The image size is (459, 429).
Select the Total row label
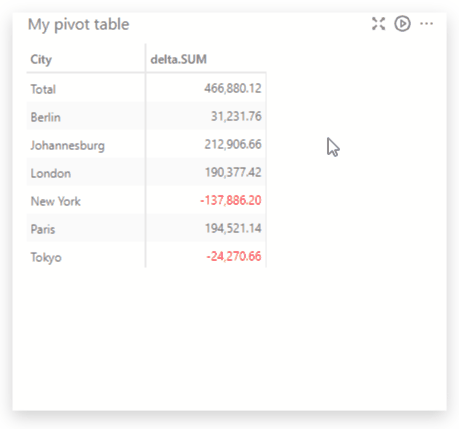tap(43, 89)
